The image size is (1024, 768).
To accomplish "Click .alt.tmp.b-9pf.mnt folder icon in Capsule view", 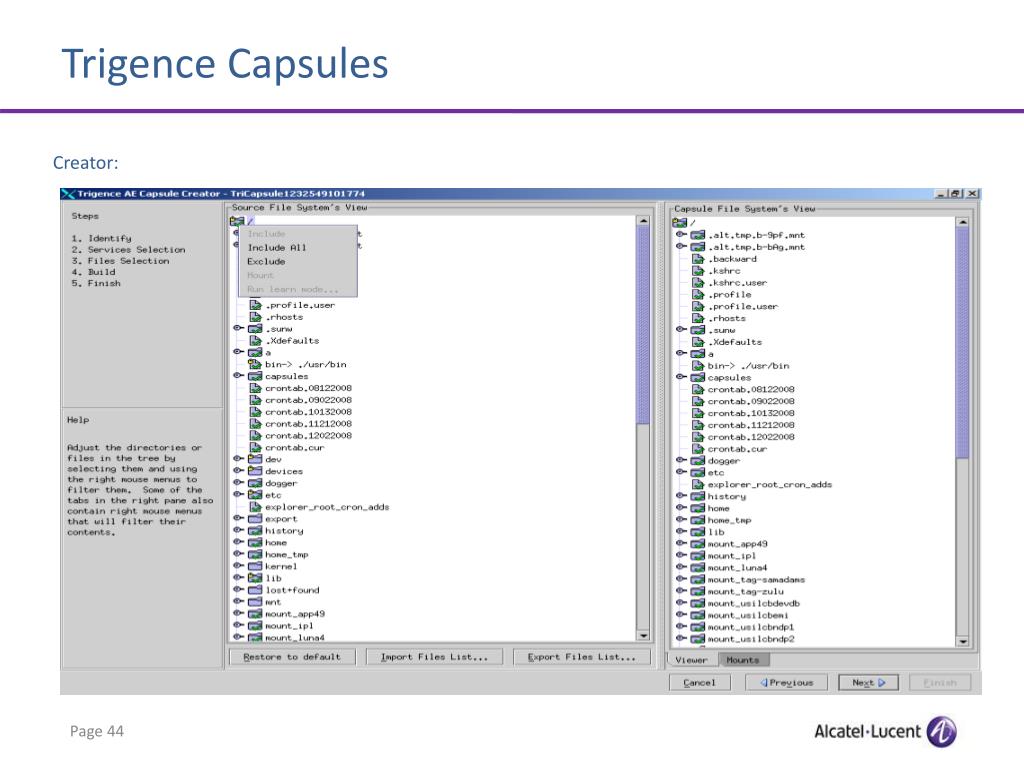I will [x=697, y=235].
